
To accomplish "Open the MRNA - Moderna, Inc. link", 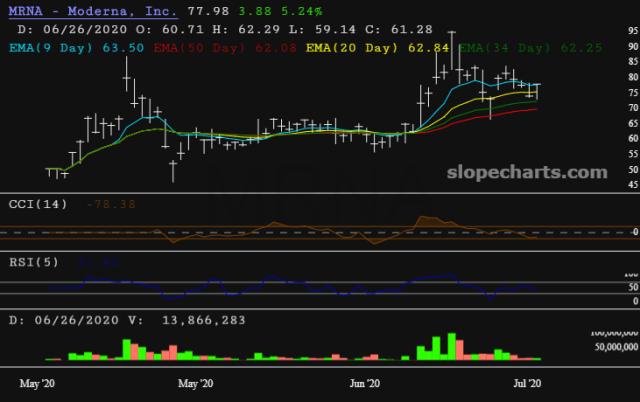I will click(x=93, y=11).
